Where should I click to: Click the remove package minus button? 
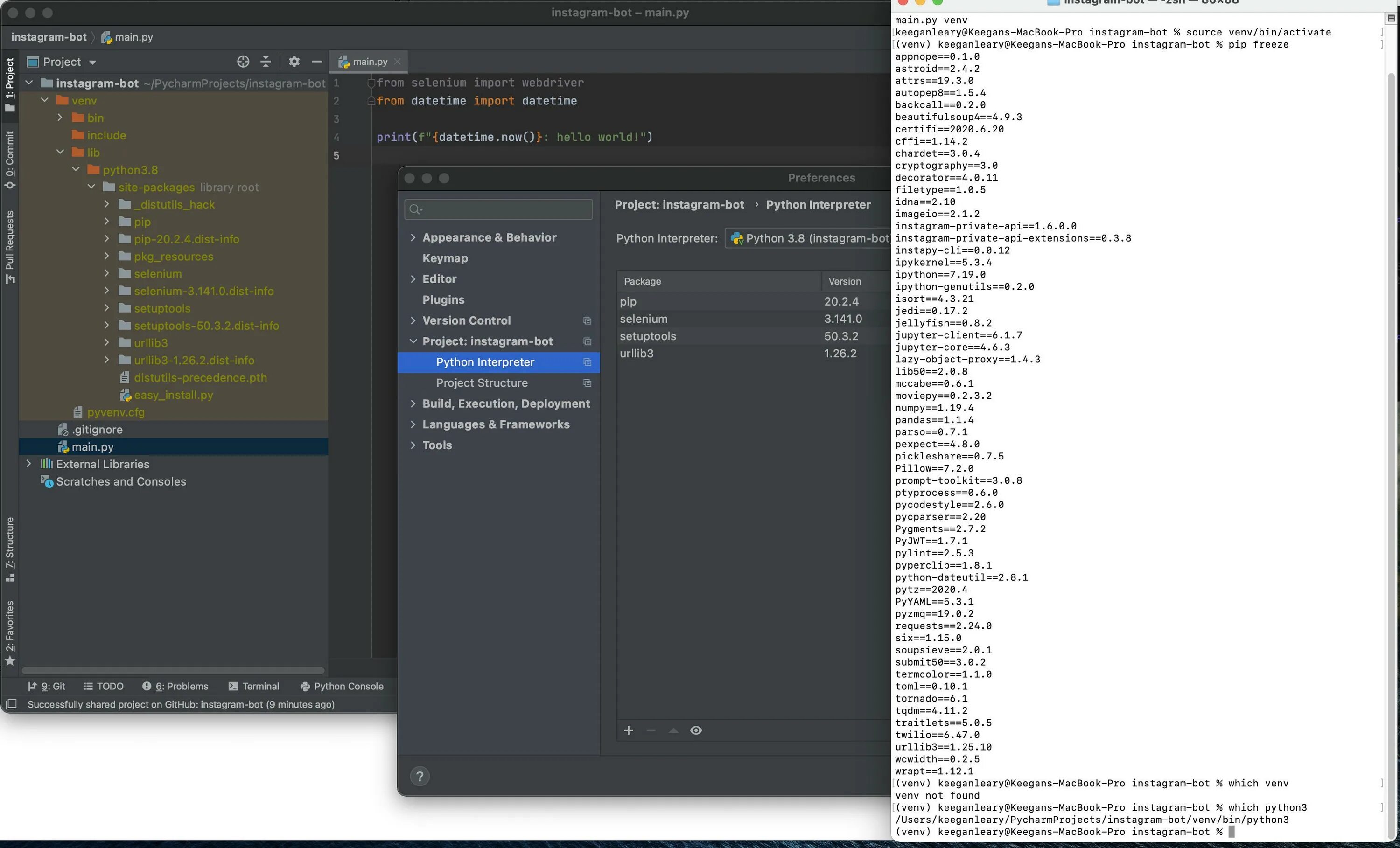[x=650, y=730]
